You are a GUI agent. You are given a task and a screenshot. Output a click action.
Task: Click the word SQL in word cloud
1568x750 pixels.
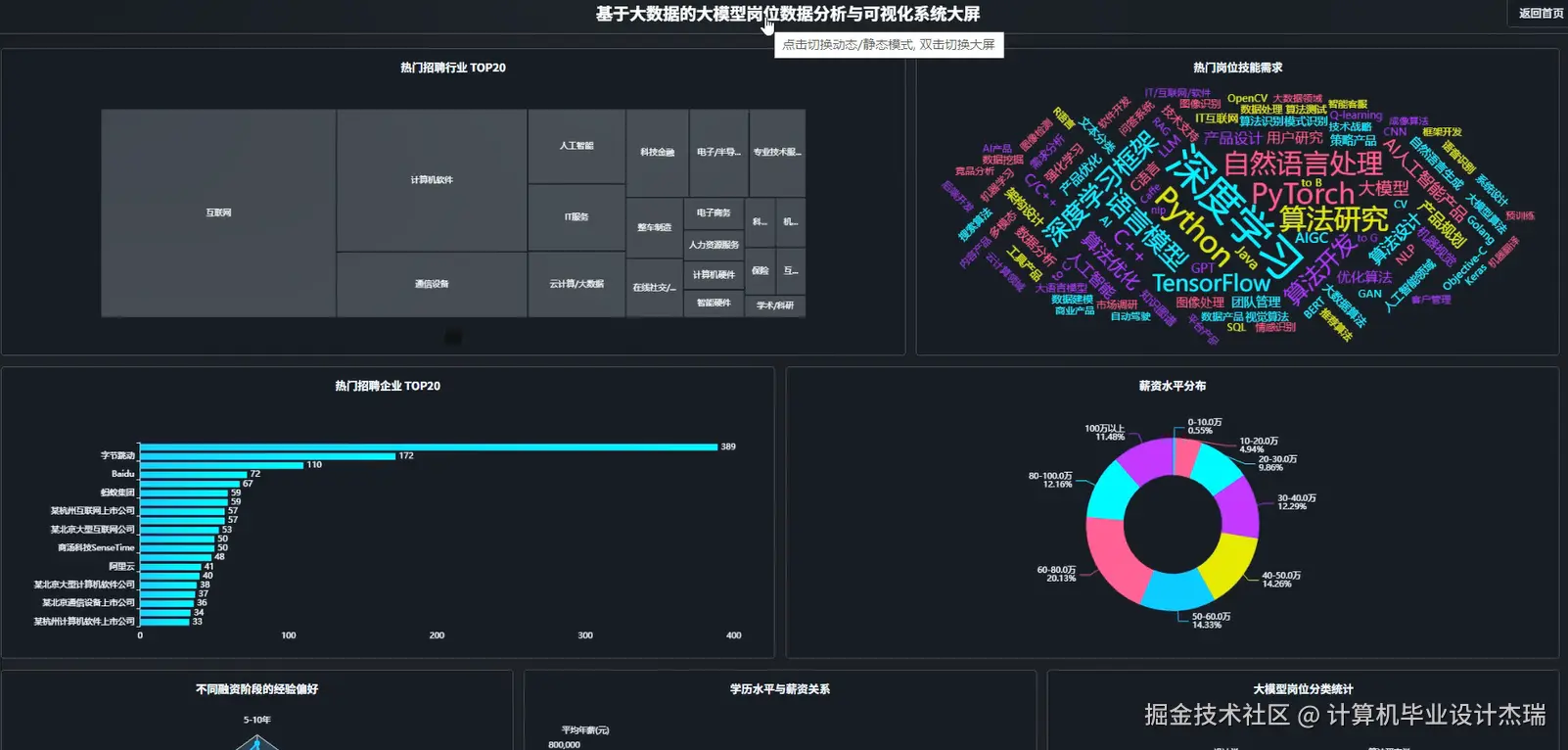1236,327
